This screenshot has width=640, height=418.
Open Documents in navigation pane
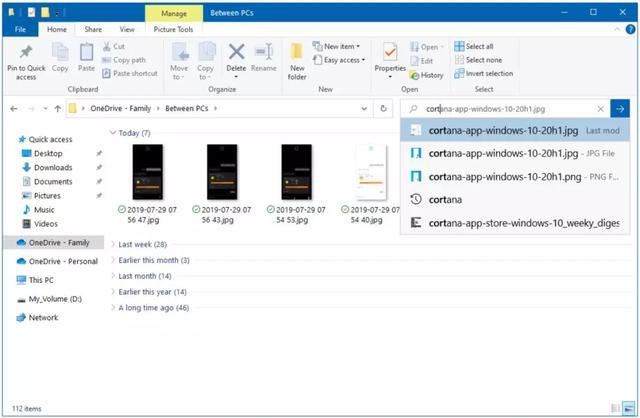47,182
